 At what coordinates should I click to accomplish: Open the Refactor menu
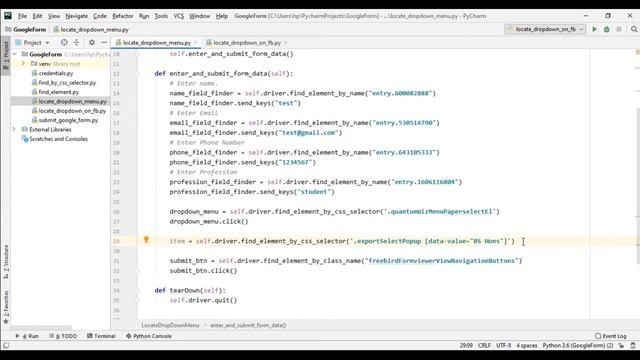click(x=122, y=16)
